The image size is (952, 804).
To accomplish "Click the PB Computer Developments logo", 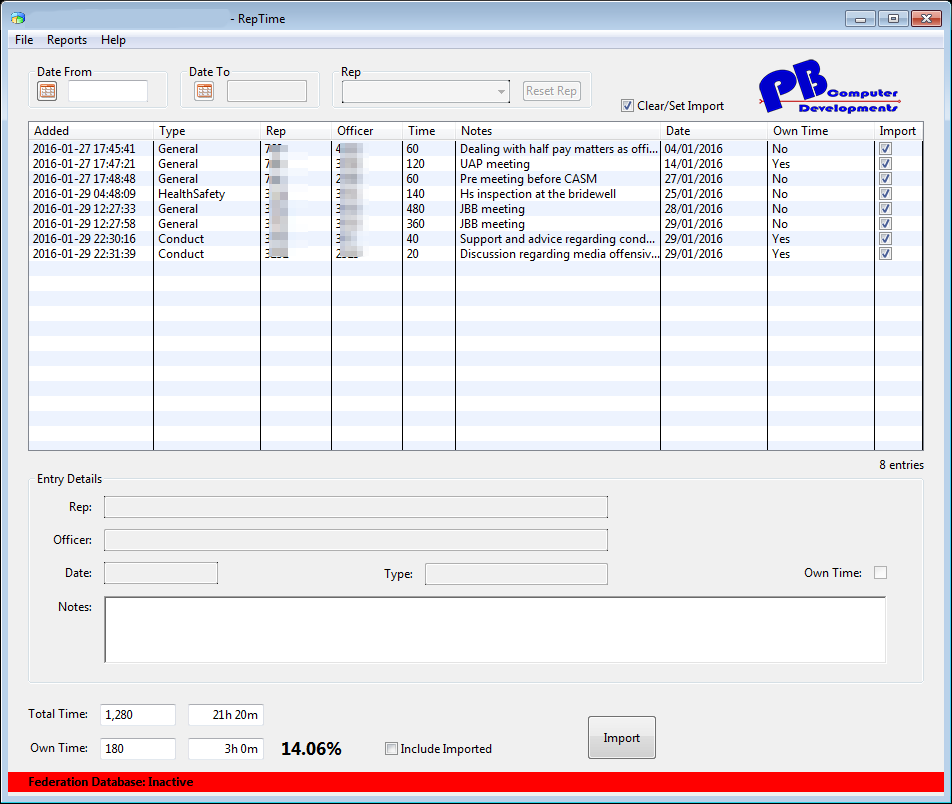I will (828, 87).
